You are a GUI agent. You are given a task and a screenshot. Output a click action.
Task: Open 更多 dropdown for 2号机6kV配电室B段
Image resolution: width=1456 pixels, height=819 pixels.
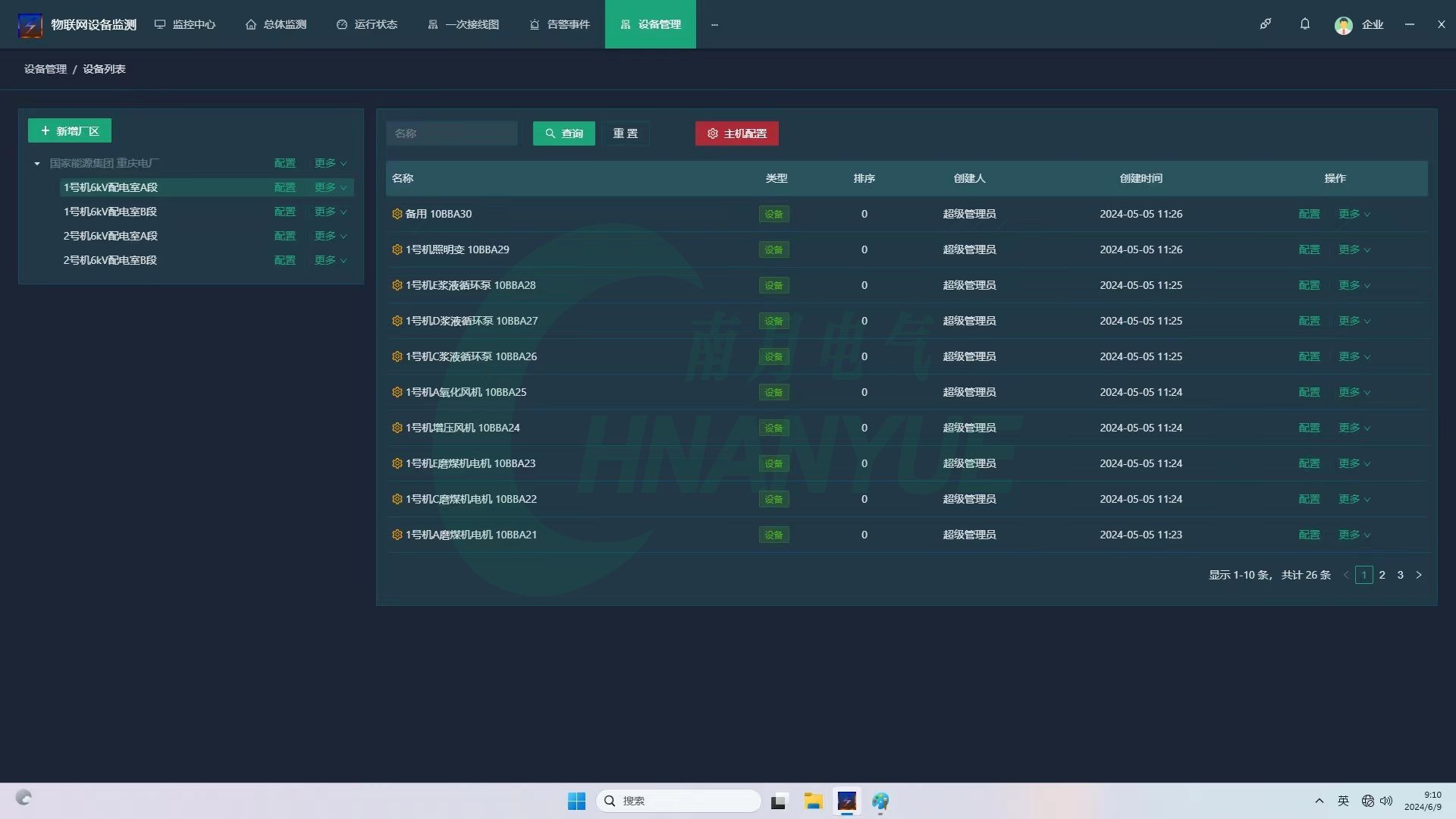tap(331, 260)
